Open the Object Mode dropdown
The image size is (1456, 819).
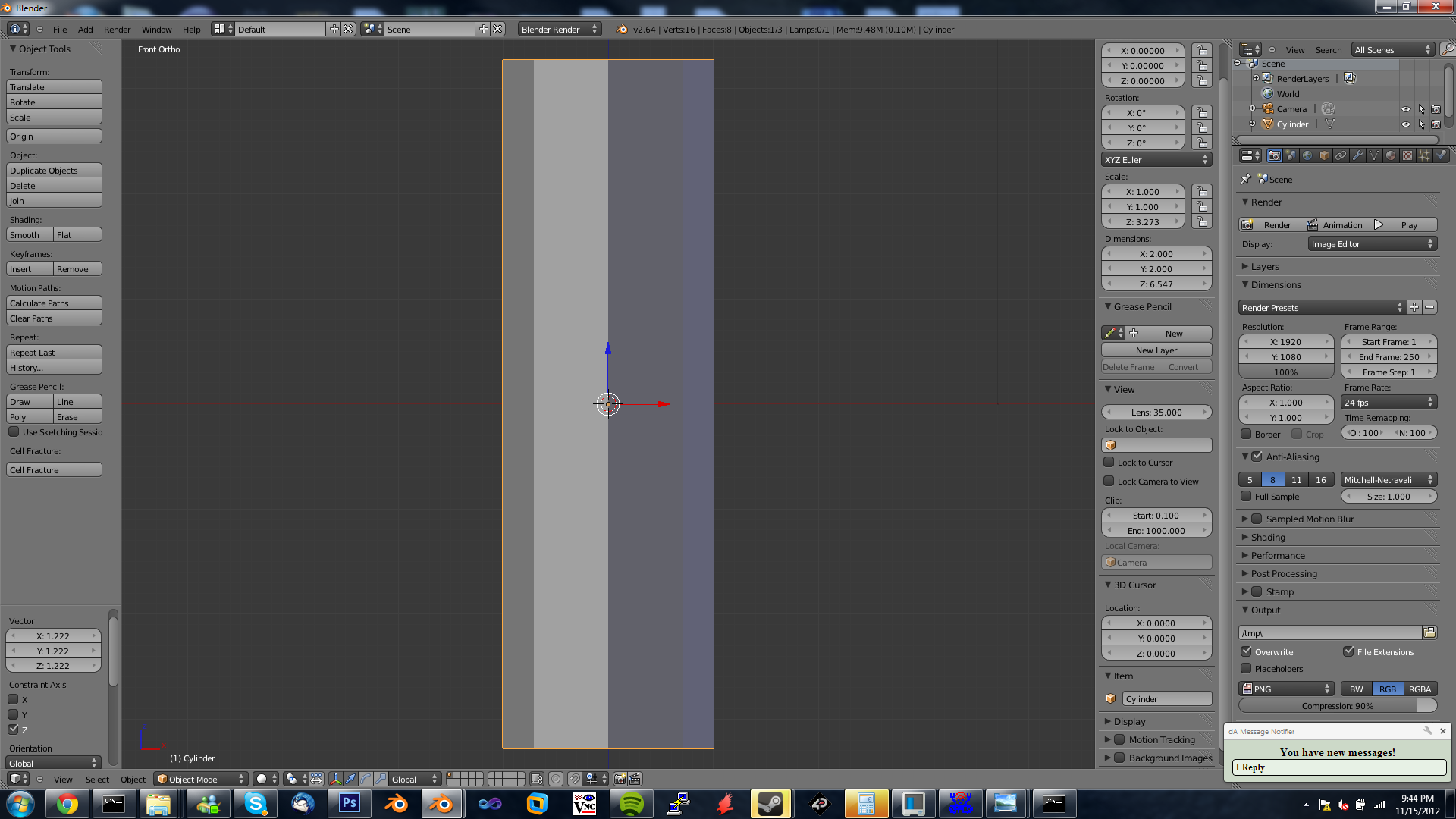pos(201,779)
